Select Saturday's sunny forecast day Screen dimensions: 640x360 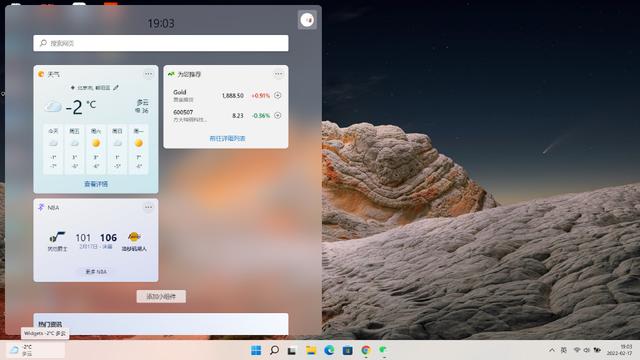(96, 149)
